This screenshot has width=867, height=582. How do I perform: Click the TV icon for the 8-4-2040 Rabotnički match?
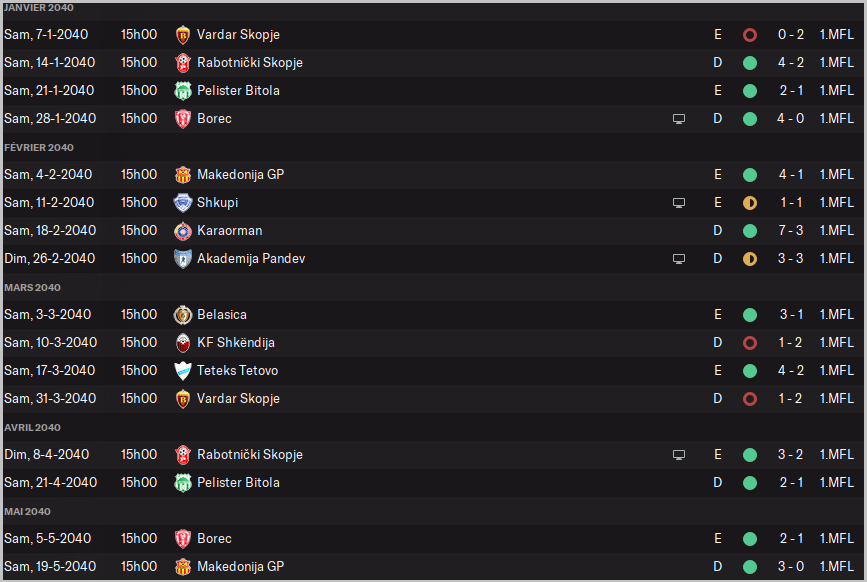[x=679, y=455]
